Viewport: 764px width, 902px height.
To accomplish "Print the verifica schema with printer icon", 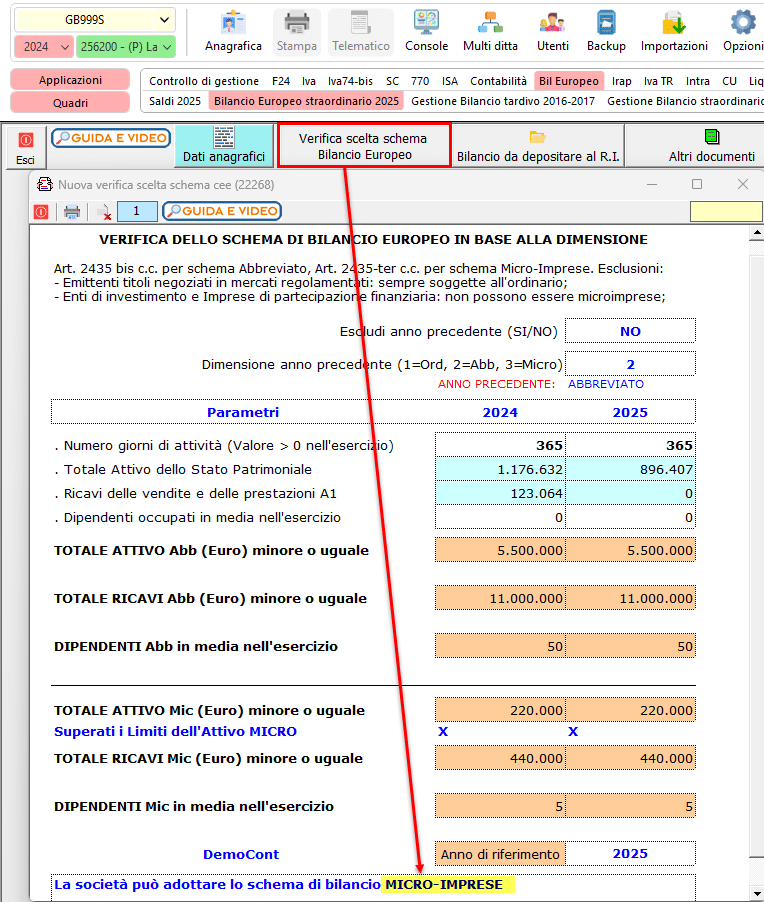I will coord(72,212).
